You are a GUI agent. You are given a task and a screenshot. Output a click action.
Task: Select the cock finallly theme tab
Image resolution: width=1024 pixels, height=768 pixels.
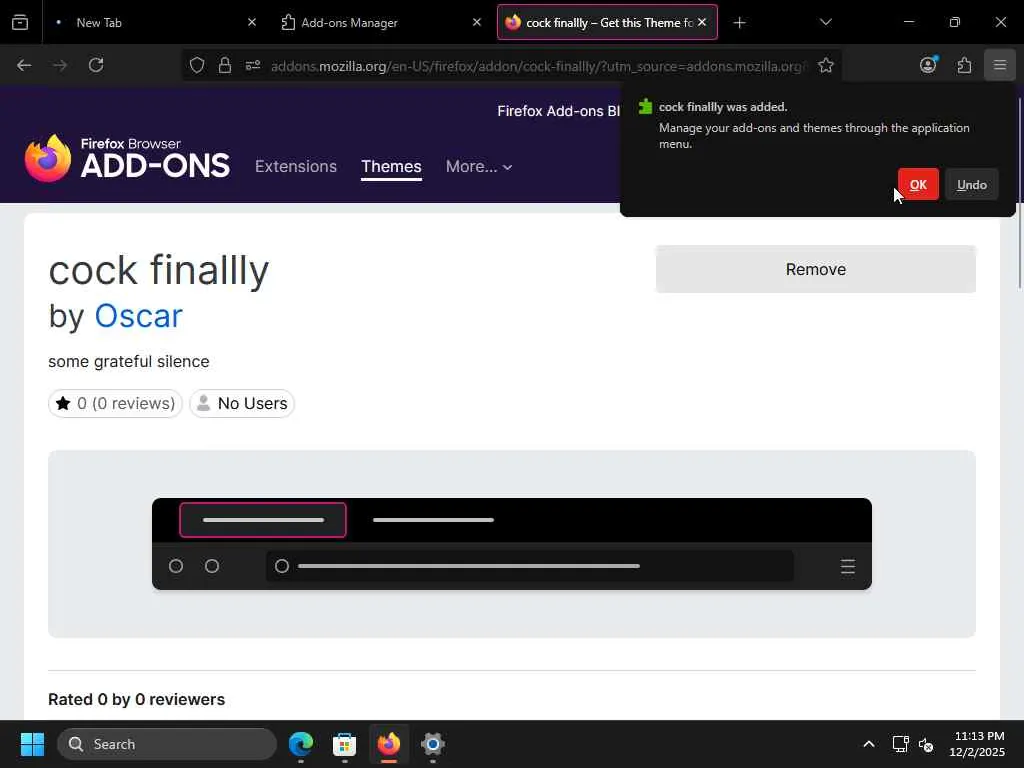click(607, 22)
